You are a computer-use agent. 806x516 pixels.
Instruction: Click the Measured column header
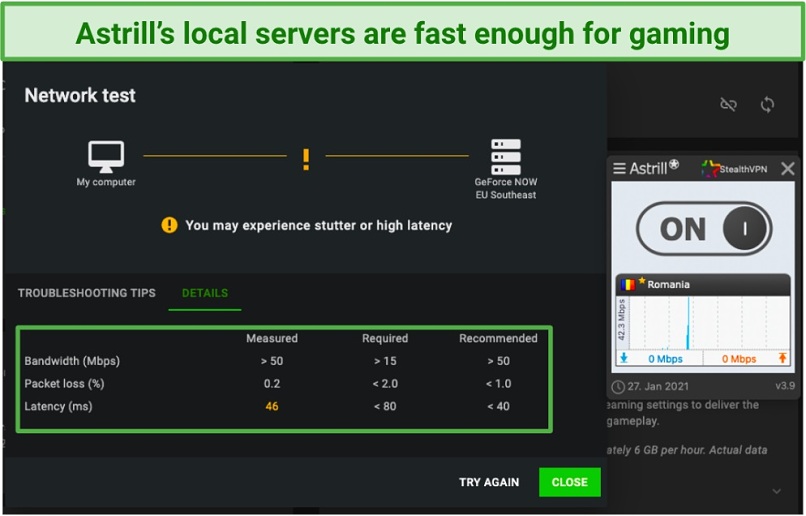tap(272, 338)
